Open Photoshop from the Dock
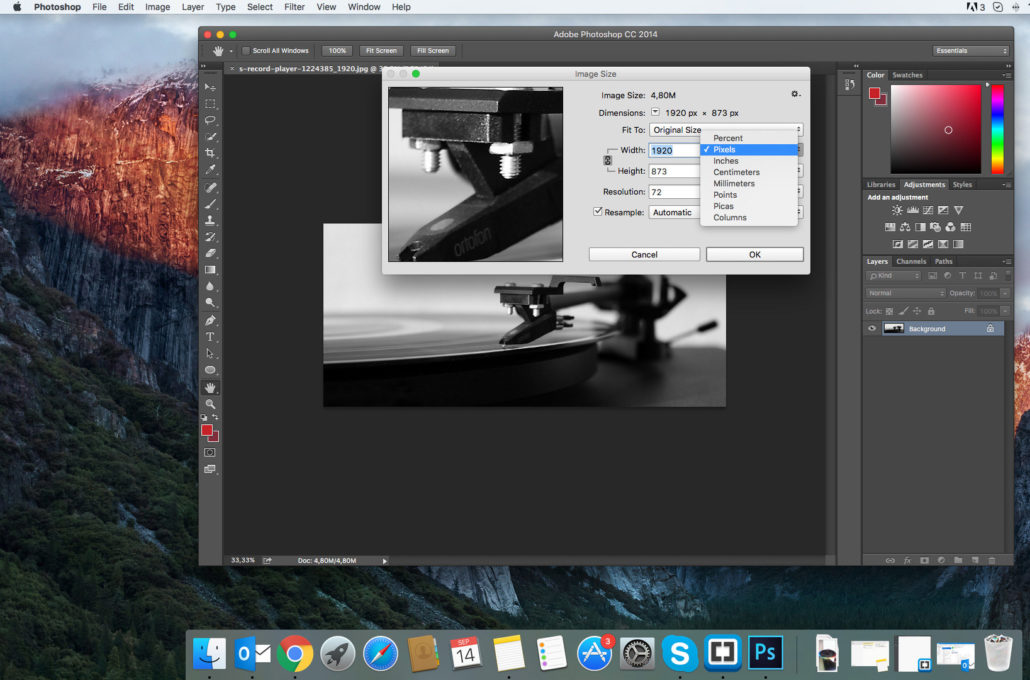 (x=766, y=653)
